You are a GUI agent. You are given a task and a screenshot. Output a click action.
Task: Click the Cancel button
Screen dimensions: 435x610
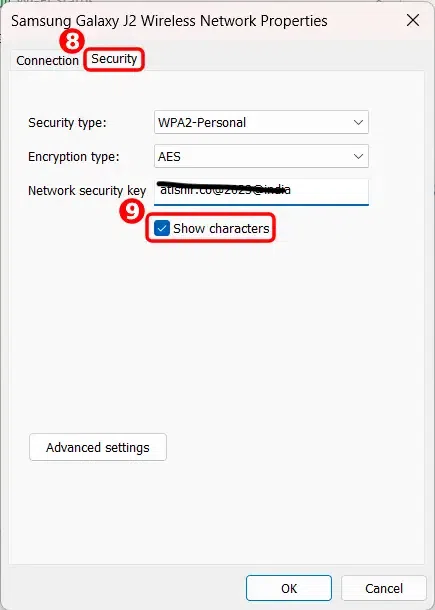384,588
